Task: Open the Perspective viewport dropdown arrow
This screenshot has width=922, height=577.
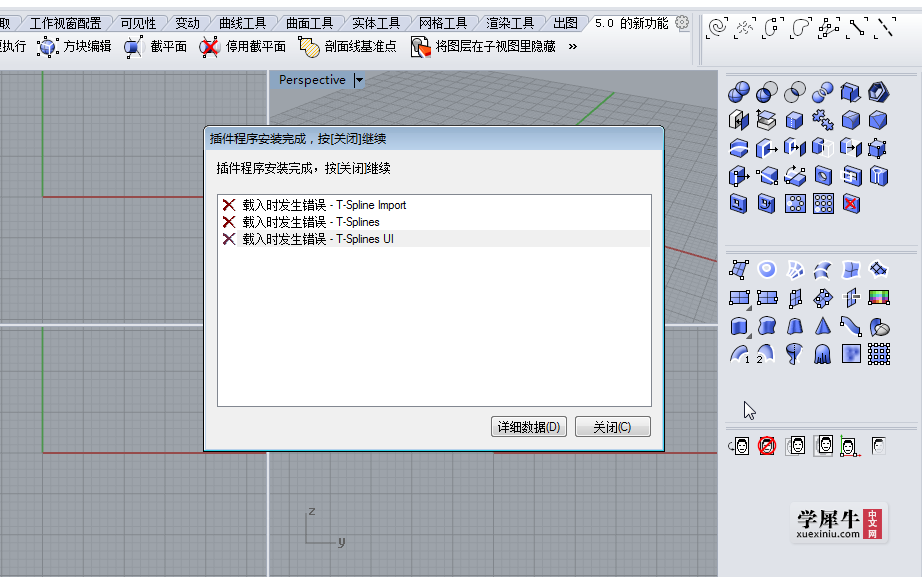Action: click(359, 80)
